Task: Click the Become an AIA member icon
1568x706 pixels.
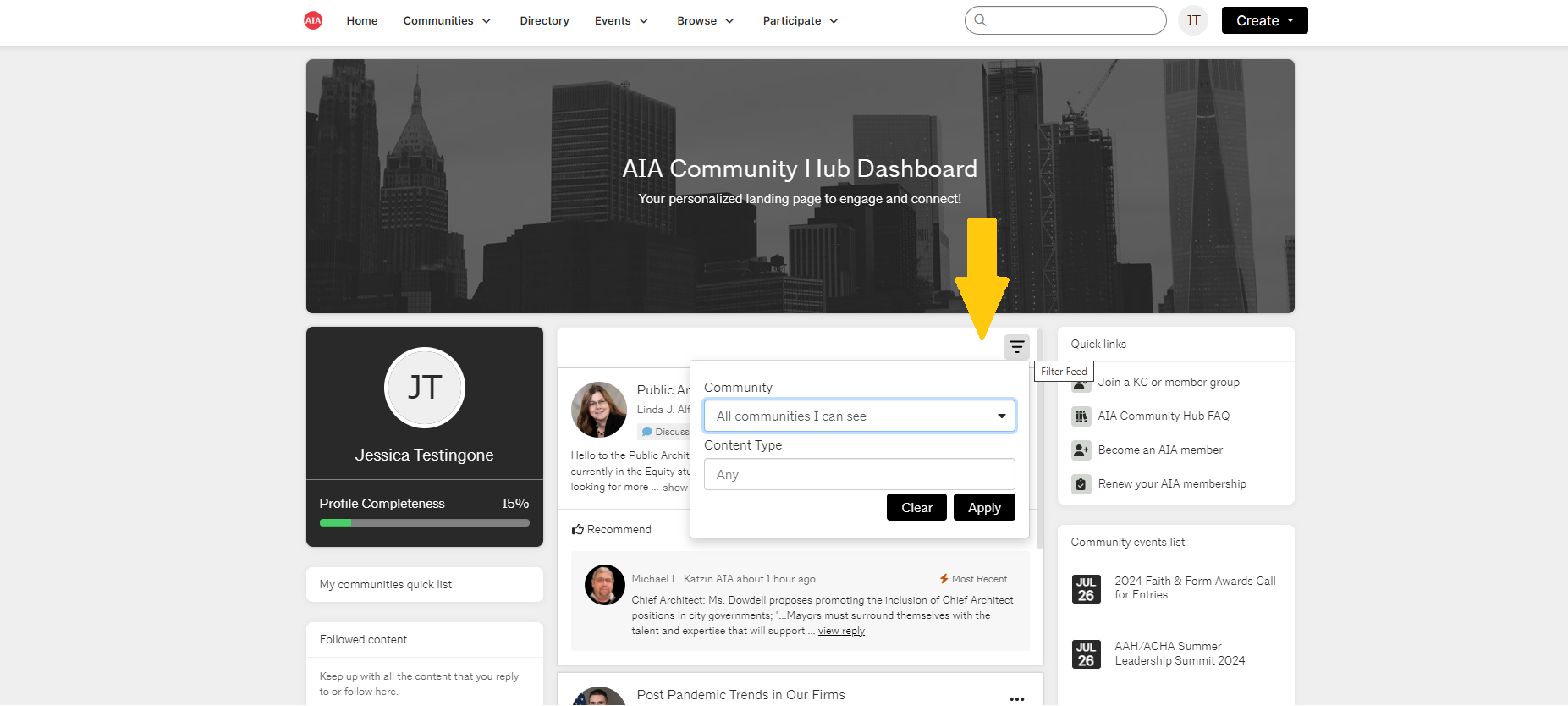Action: (1081, 450)
